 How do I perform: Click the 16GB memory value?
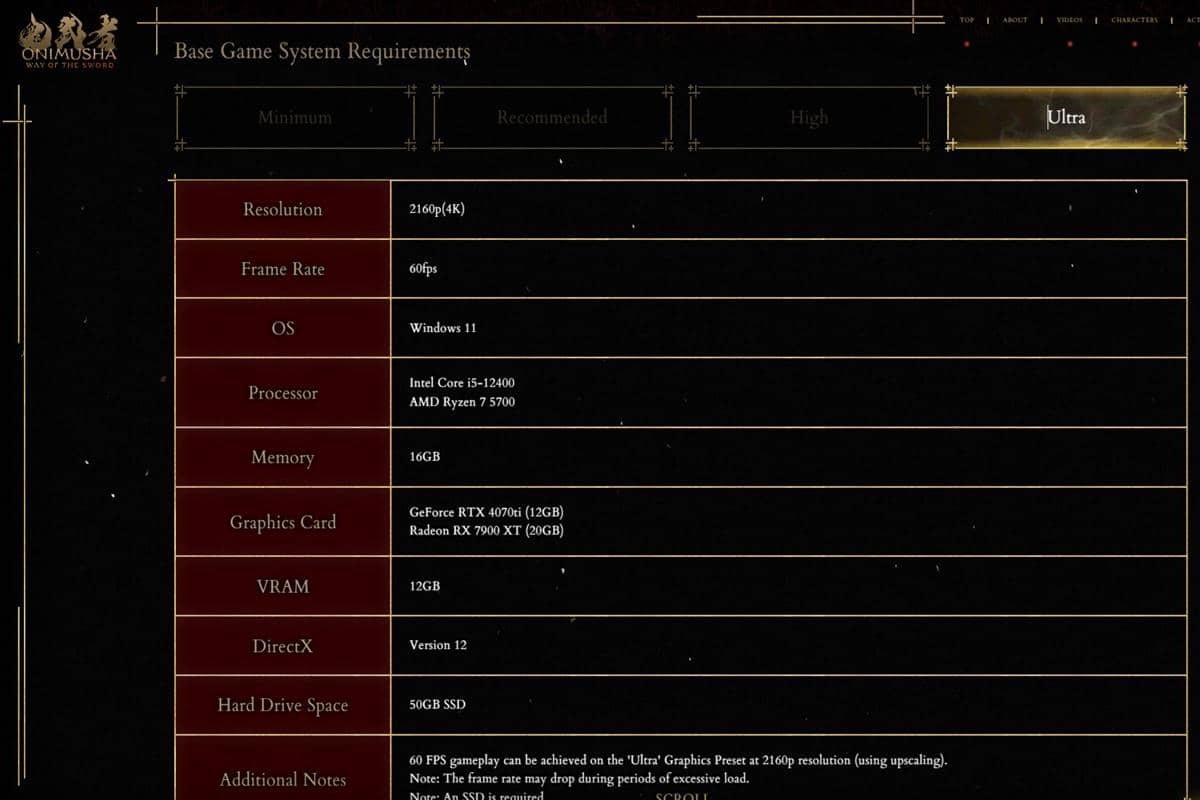pyautogui.click(x=424, y=457)
